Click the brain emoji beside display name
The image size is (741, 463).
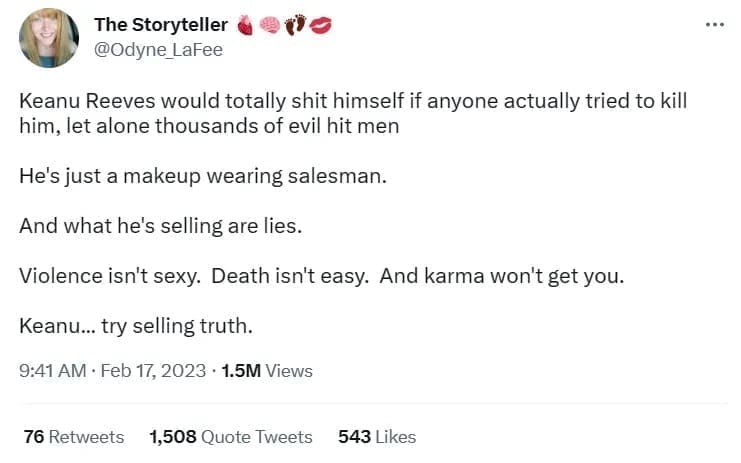click(270, 25)
